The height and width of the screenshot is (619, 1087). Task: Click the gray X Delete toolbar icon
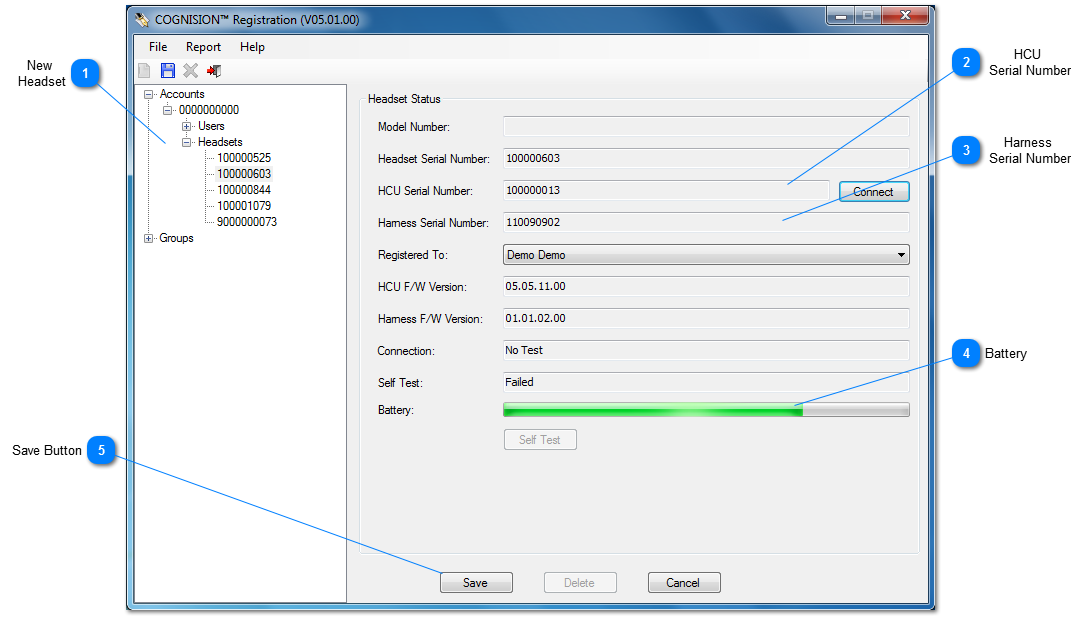point(190,71)
